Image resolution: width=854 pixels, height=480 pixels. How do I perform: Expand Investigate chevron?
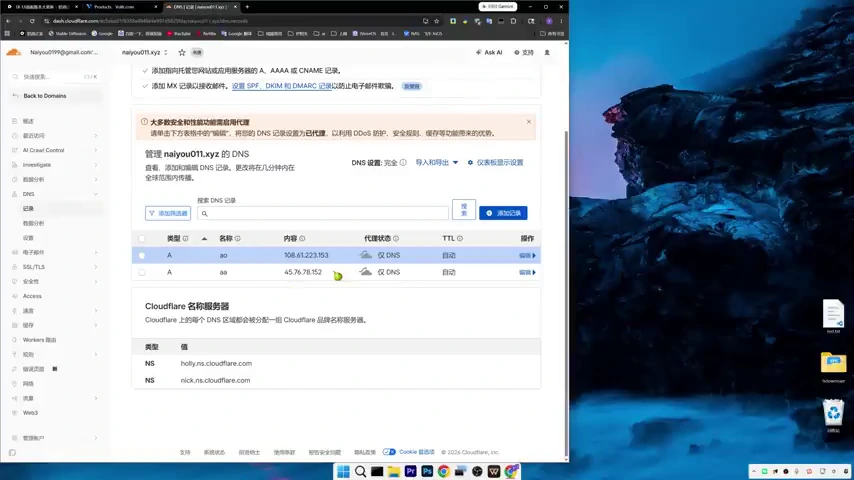tap(96, 165)
